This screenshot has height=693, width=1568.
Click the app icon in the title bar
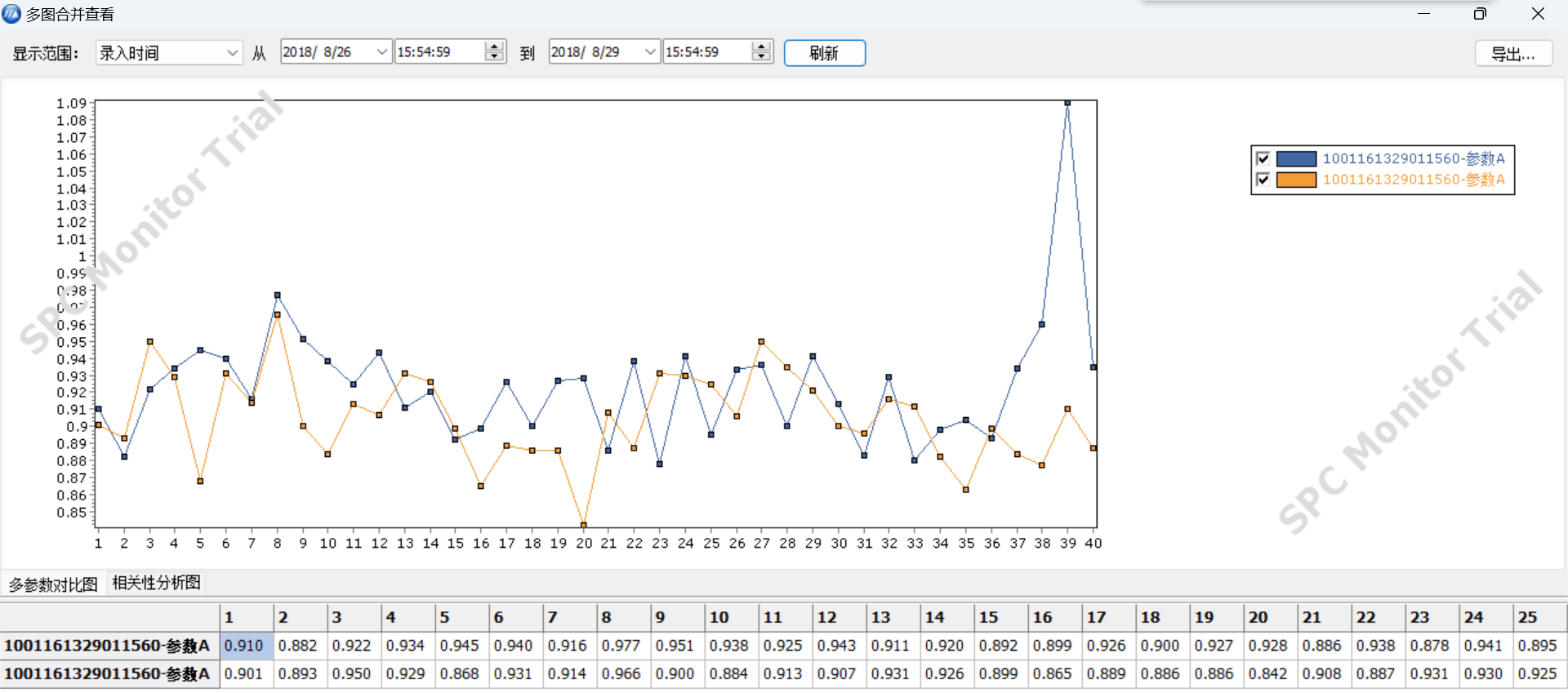(x=11, y=14)
